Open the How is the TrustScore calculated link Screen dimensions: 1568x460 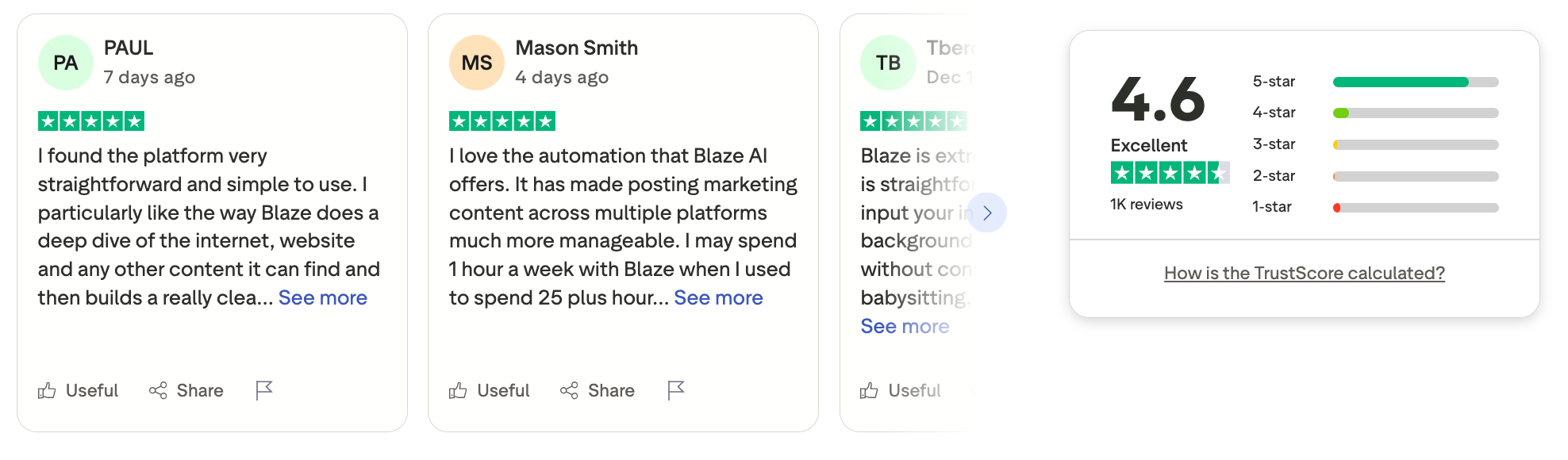pyautogui.click(x=1304, y=273)
